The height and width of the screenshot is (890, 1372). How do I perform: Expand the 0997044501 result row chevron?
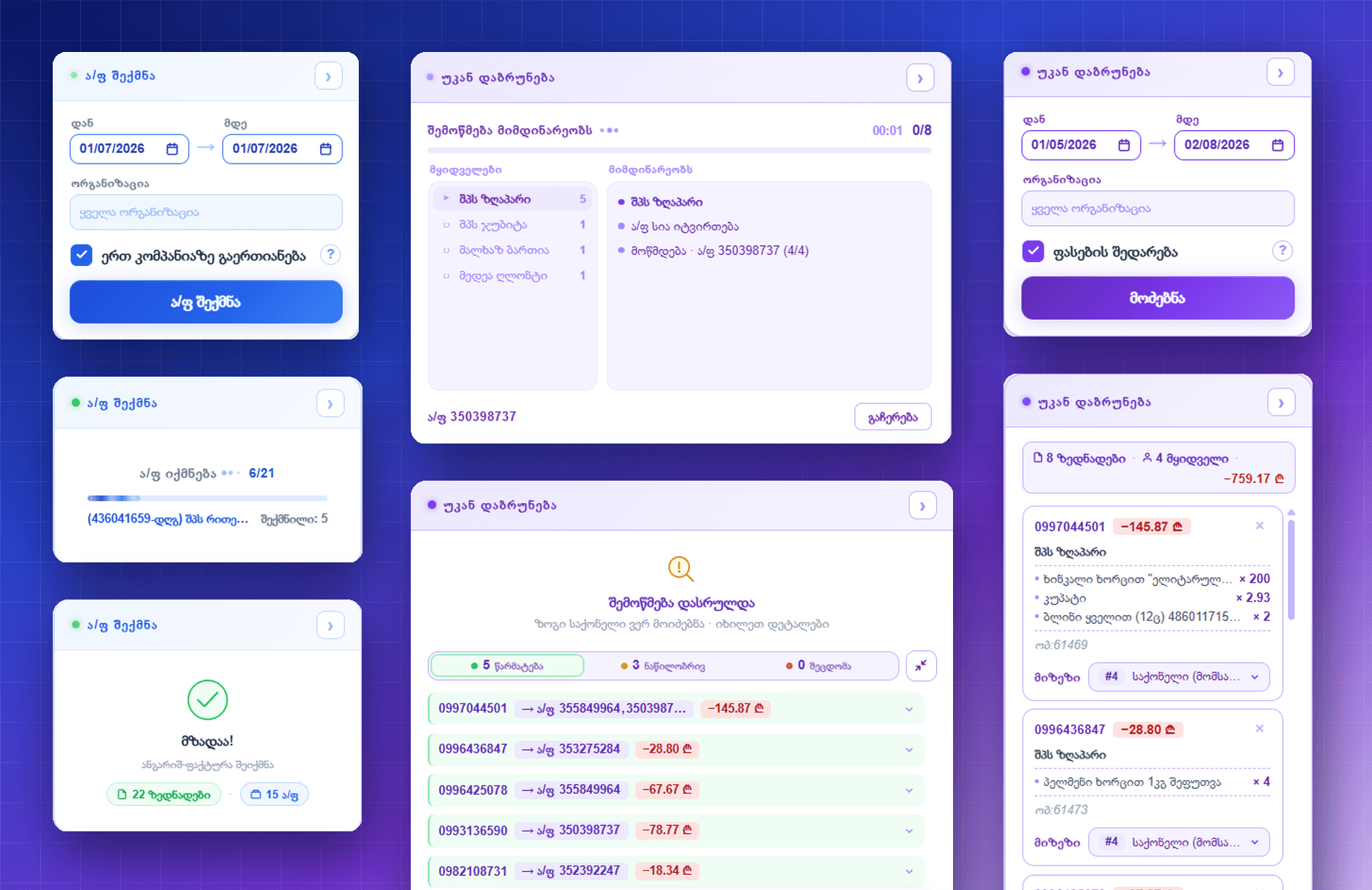tap(909, 709)
